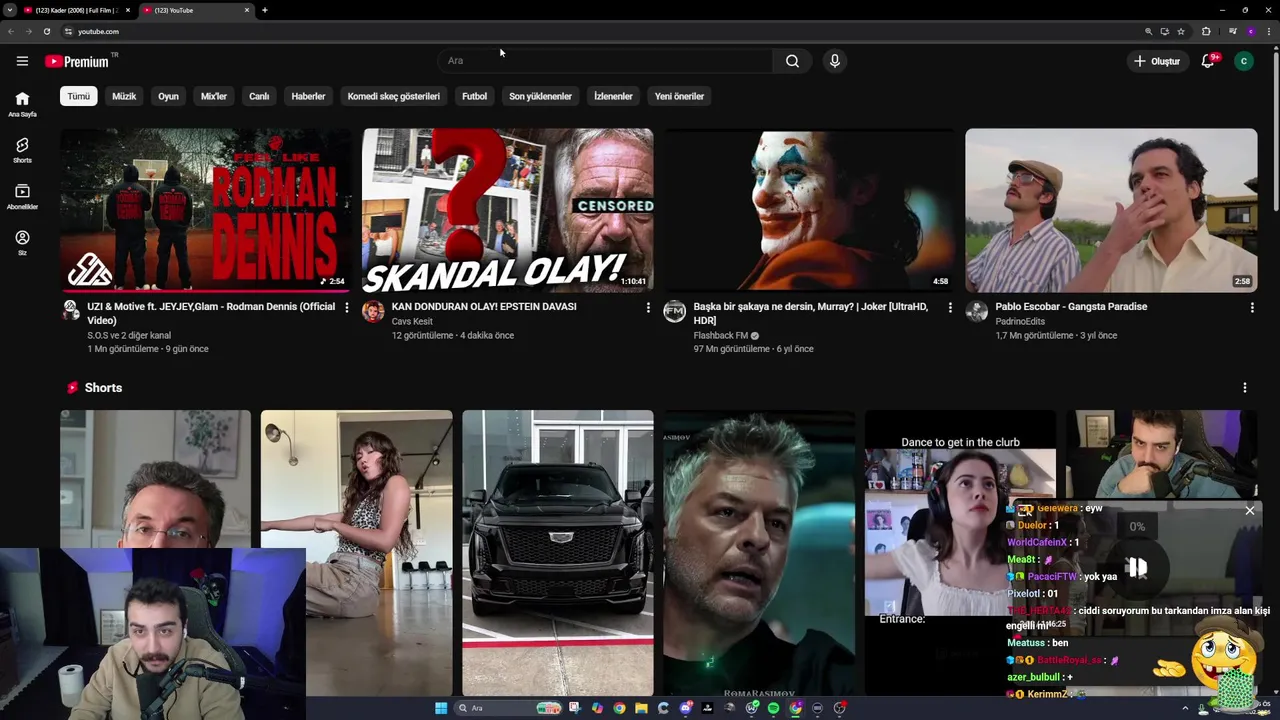This screenshot has width=1280, height=720.
Task: Open Discord from the taskbar
Action: [686, 708]
